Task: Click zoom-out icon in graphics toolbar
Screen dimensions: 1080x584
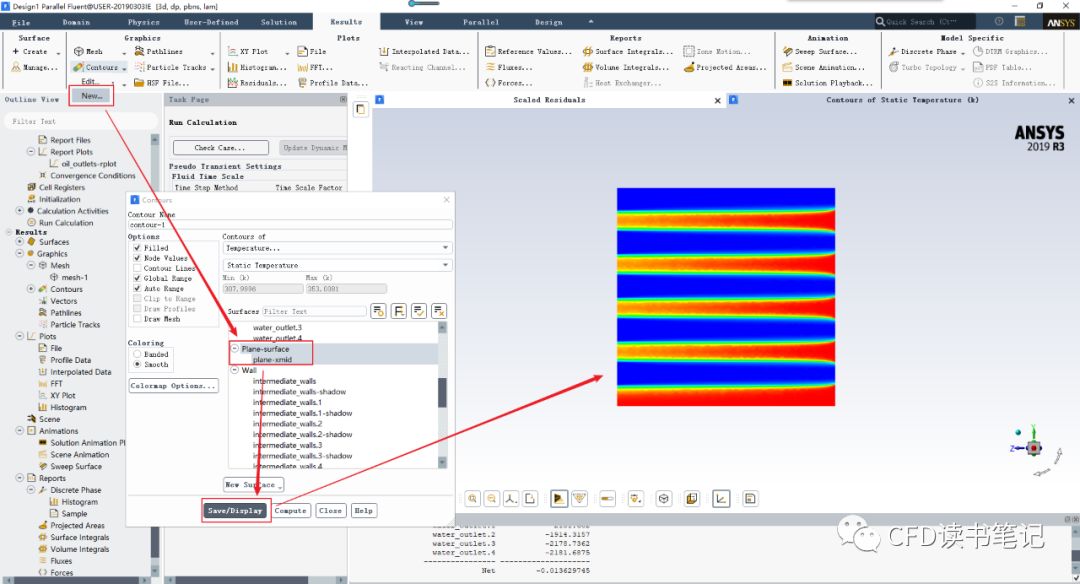Action: [x=492, y=499]
